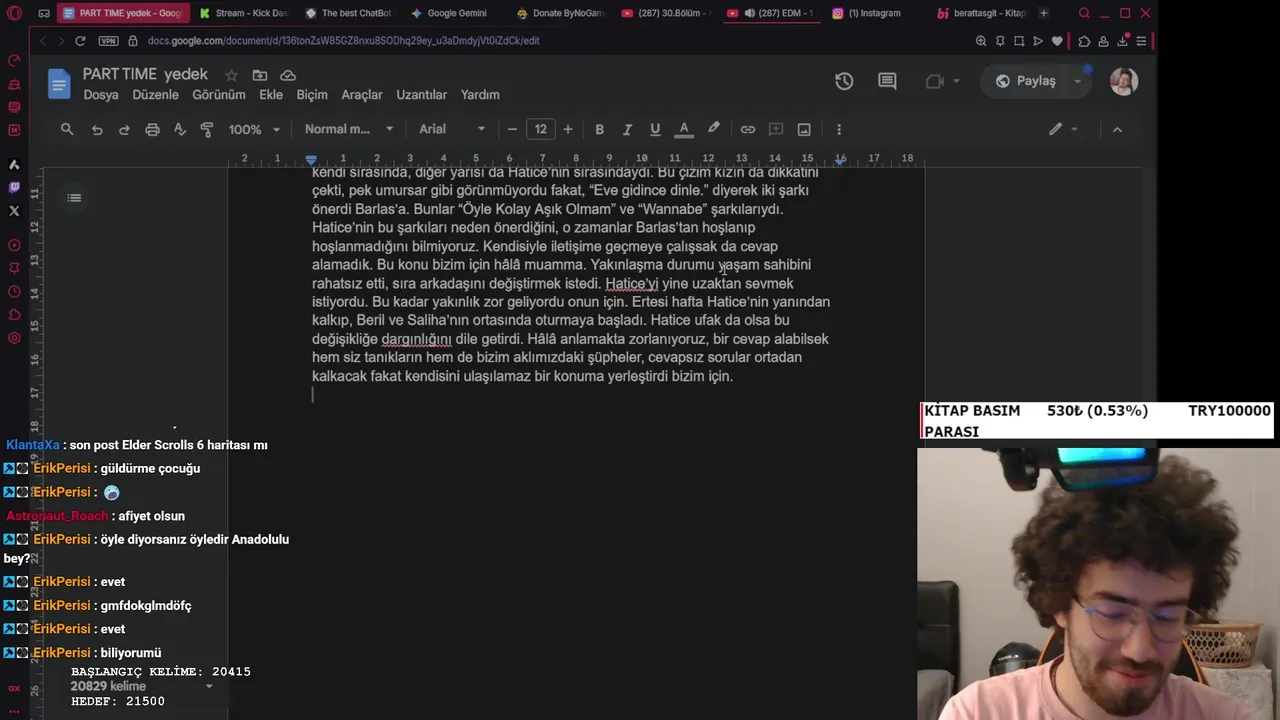
Task: Check cloud save status icon
Action: 288,75
